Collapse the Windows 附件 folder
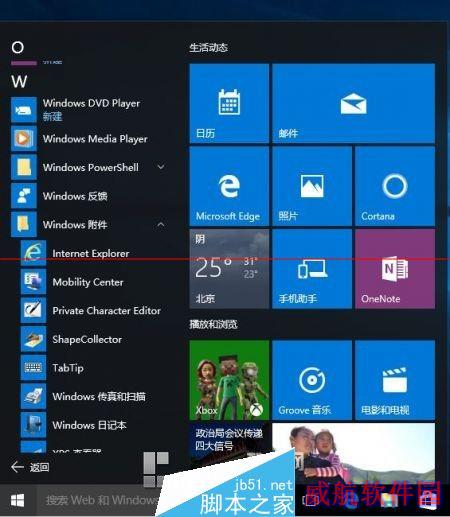450x517 pixels. [161, 224]
